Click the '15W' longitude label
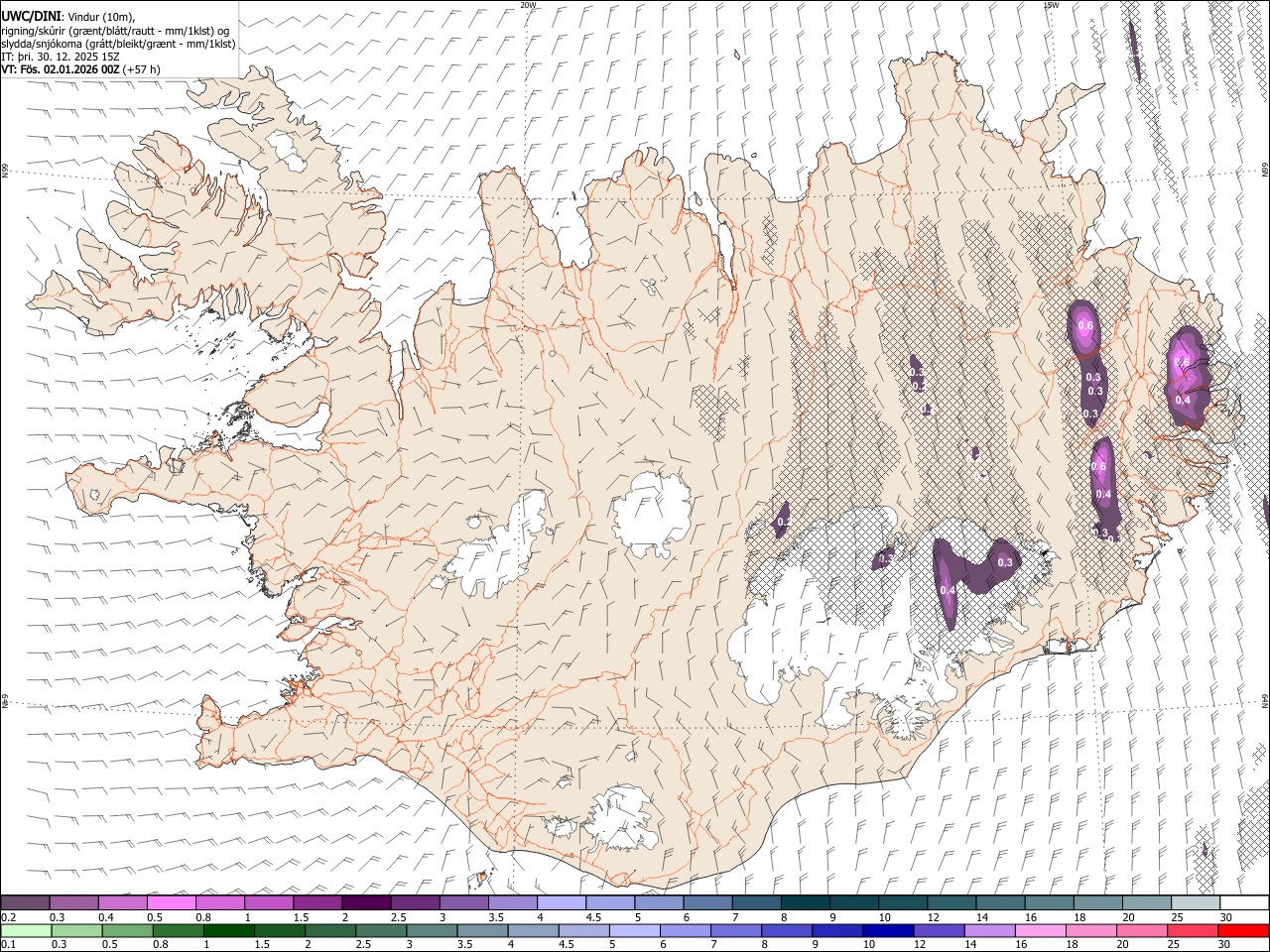Image resolution: width=1270 pixels, height=952 pixels. (x=1051, y=5)
